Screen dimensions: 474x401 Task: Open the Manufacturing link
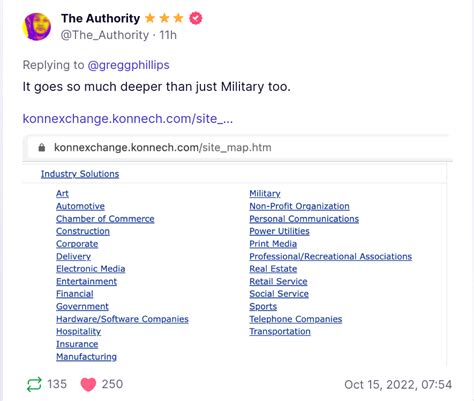[x=86, y=357]
